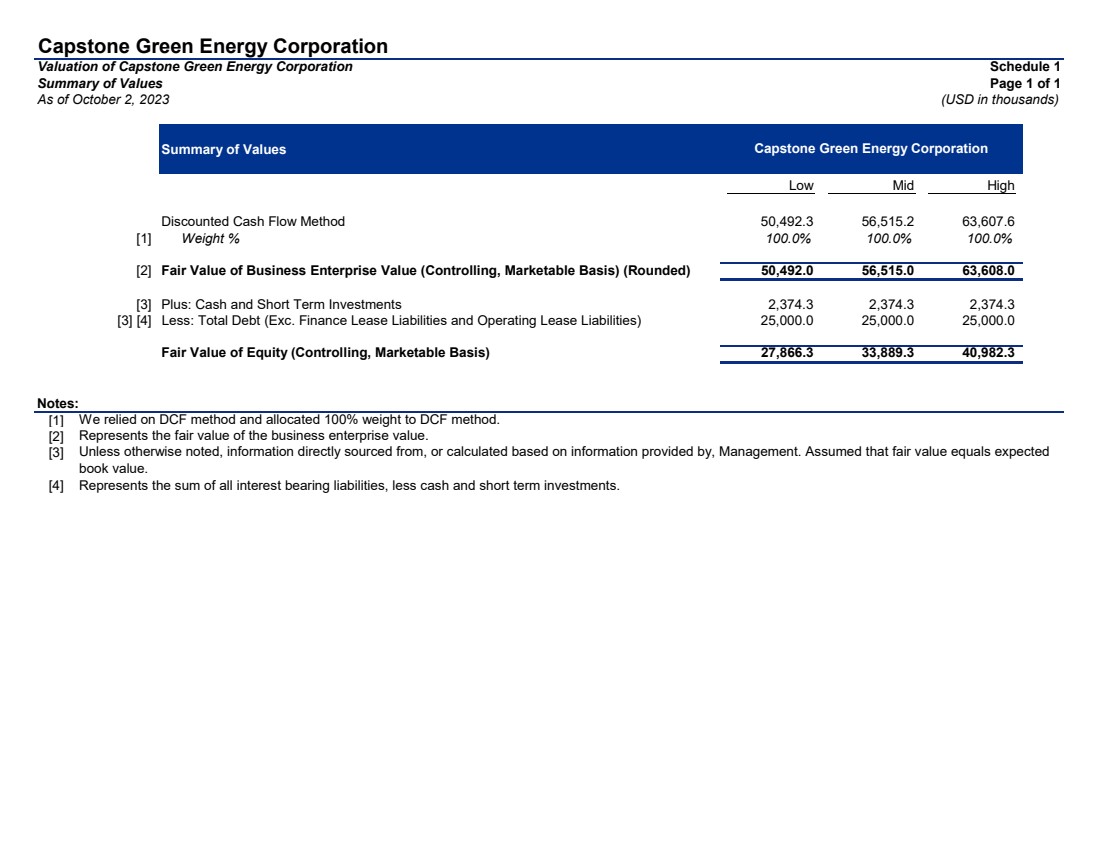Image resolution: width=1100 pixels, height=849 pixels.
Task: Click the date 'As of October 2, 2023'
Action: 104,100
